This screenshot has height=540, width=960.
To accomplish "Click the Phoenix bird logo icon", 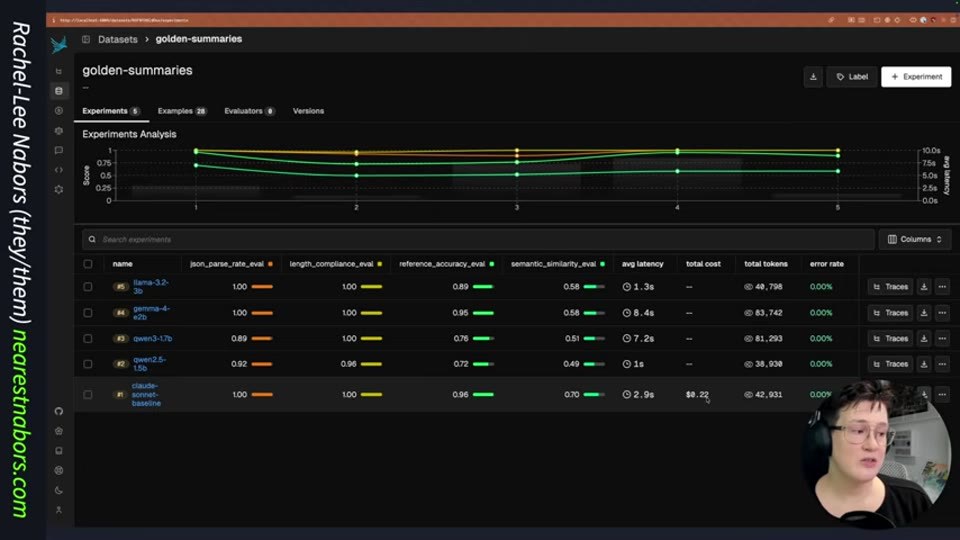I will click(59, 45).
